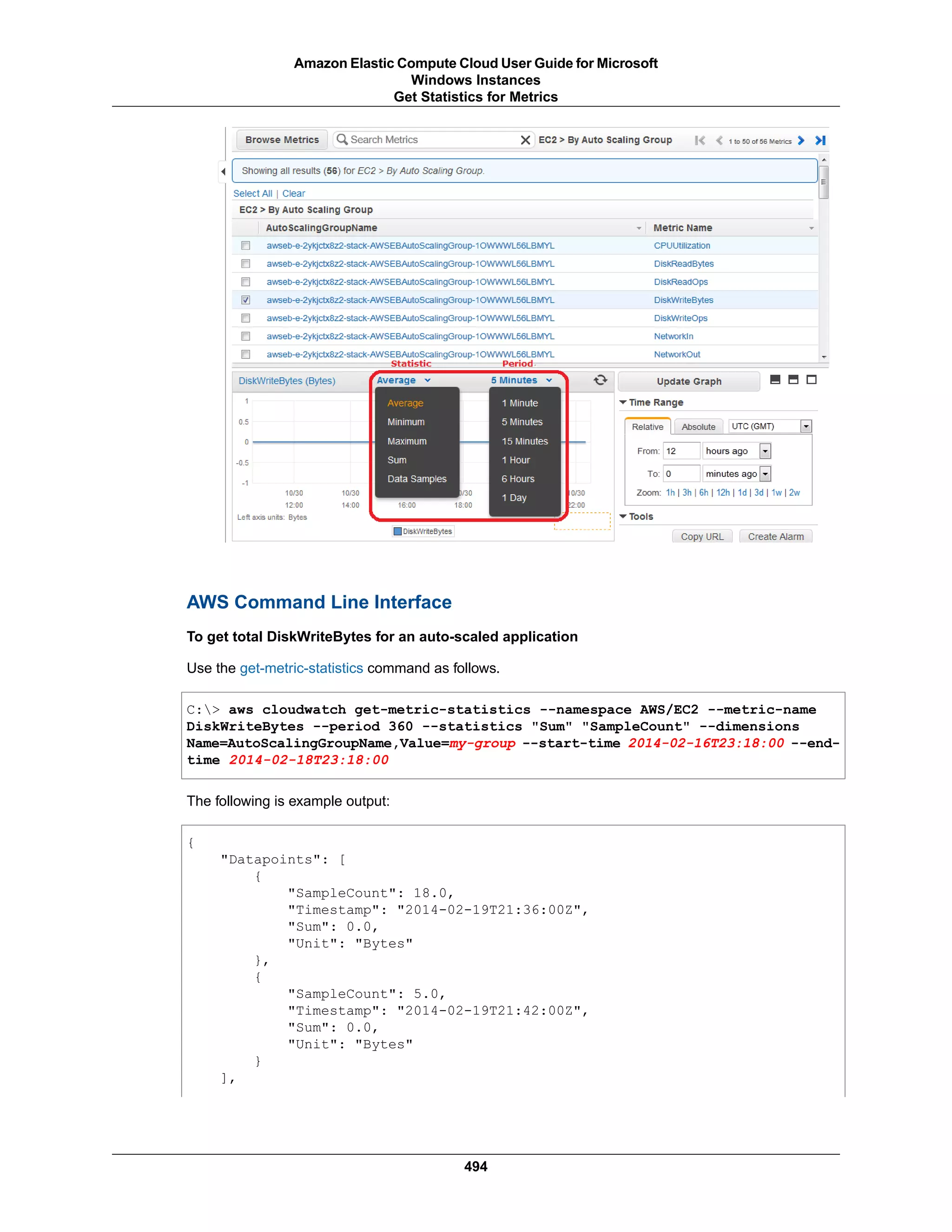952x1232 pixels.
Task: Select 1 Day period option
Action: [x=514, y=497]
